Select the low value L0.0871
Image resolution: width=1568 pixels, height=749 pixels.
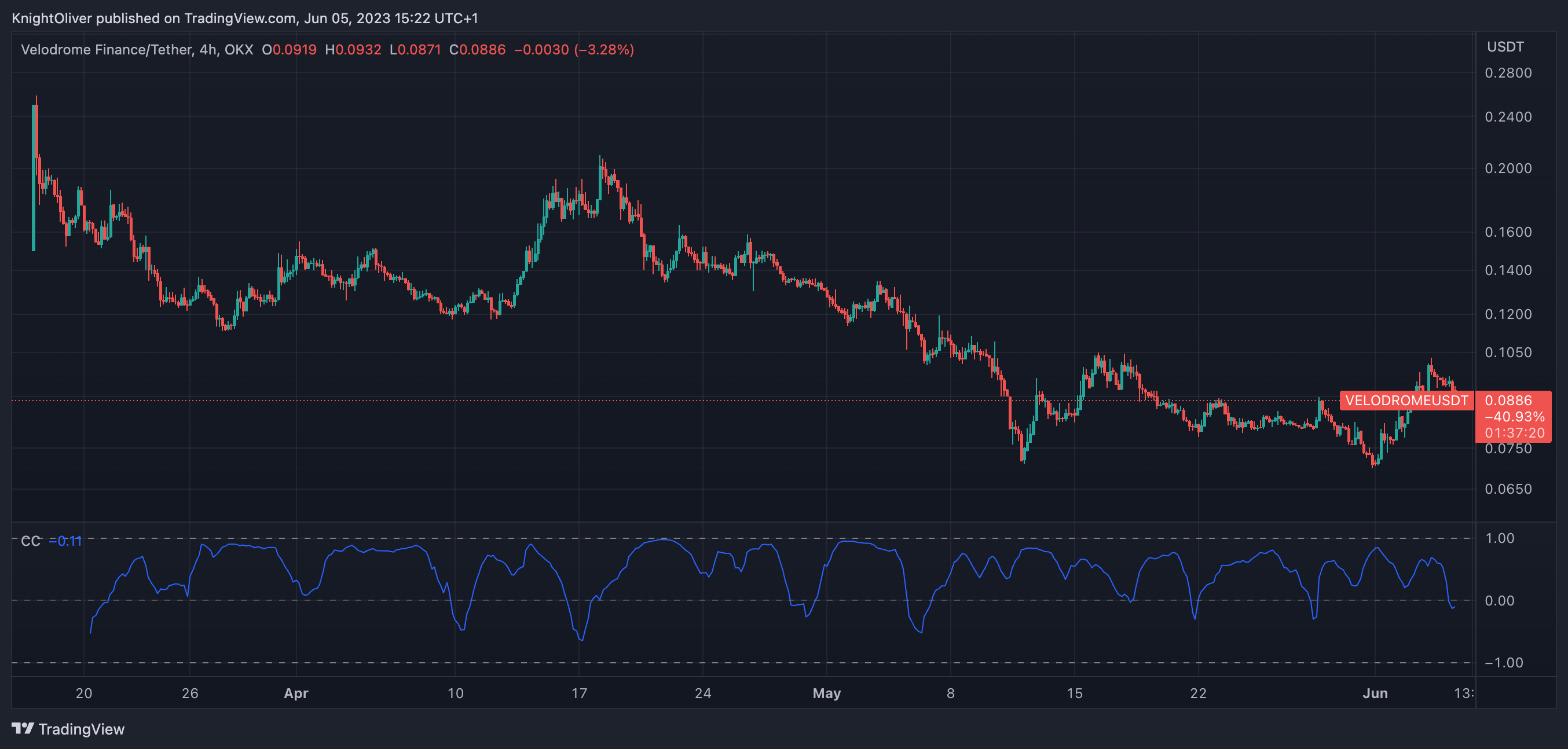[415, 50]
